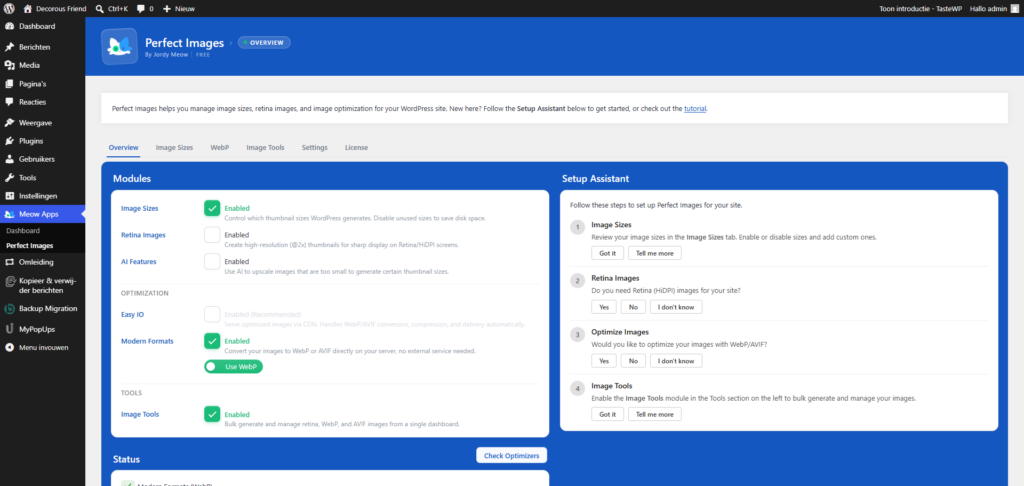The image size is (1024, 486).
Task: Answer No for Retina Images step
Action: coord(633,307)
